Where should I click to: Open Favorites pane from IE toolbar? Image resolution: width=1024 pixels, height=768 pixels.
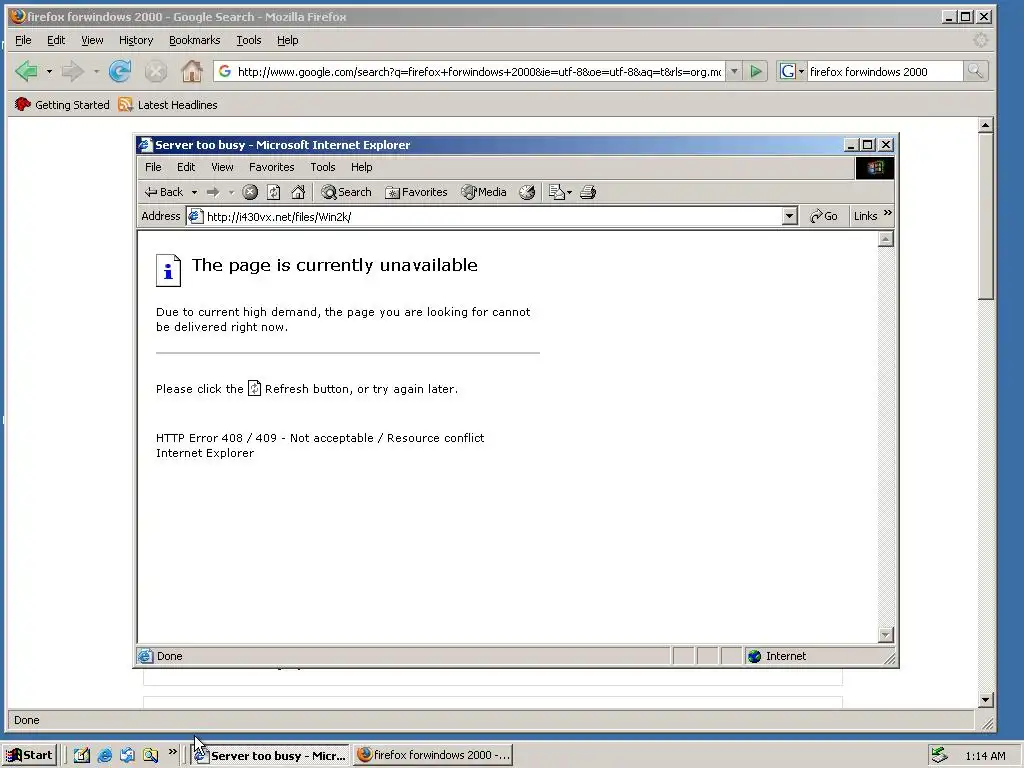(x=417, y=192)
